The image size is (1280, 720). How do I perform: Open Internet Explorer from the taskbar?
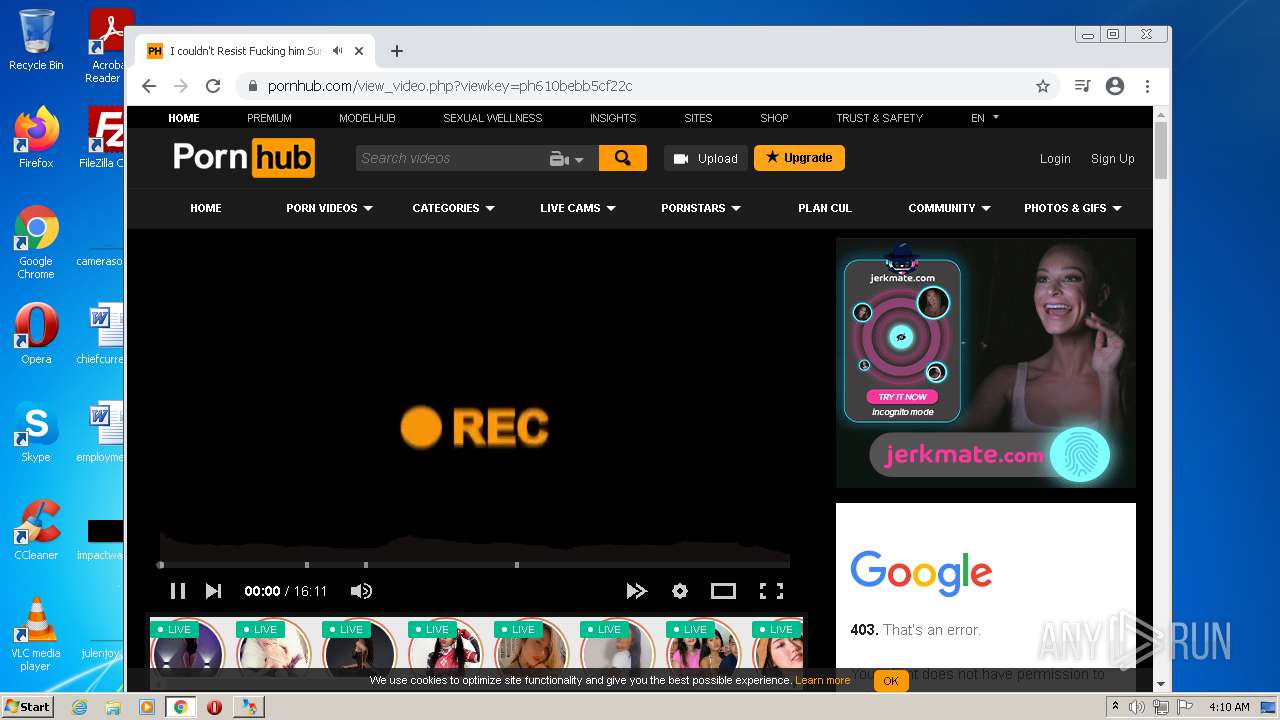79,707
